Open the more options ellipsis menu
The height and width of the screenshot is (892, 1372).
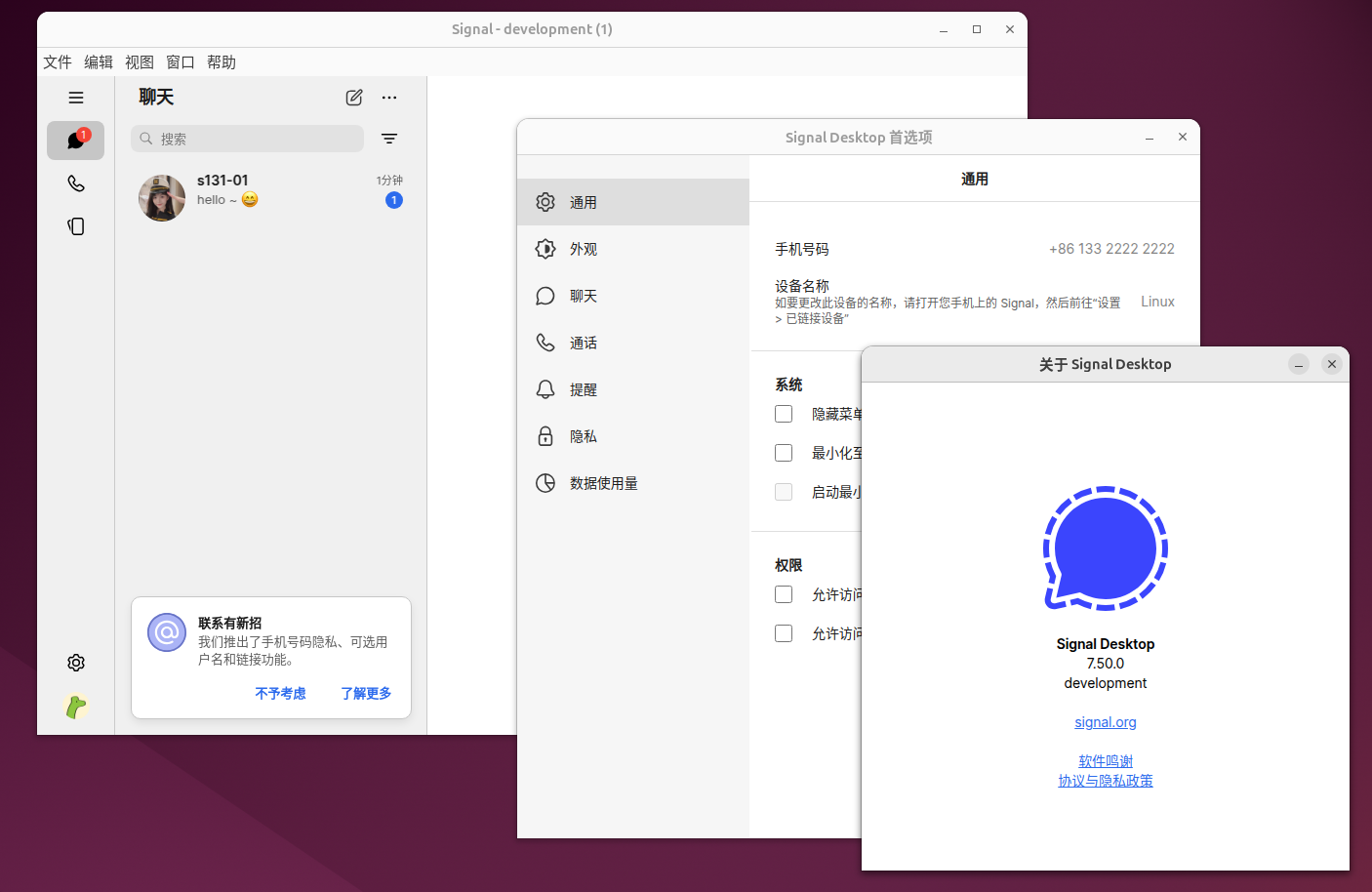pos(389,98)
